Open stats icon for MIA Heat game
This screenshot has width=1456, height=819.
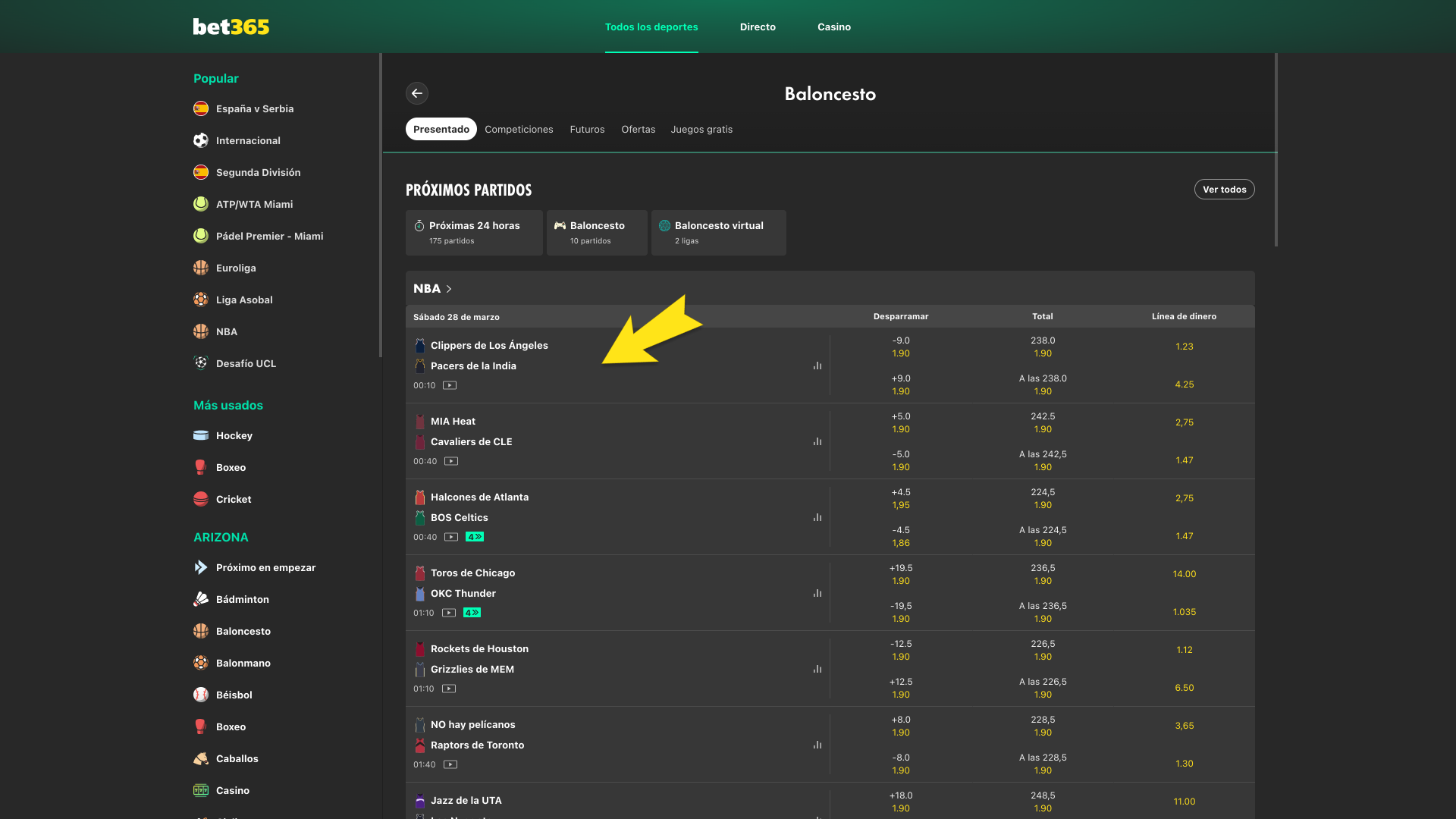(817, 441)
